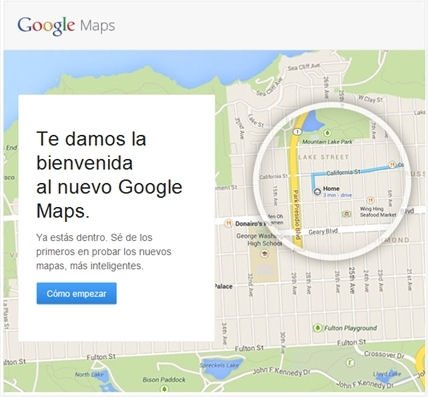Screen dimensions: 428x397
Task: Click the 'Lloyd Lake' label
Action: point(387,374)
